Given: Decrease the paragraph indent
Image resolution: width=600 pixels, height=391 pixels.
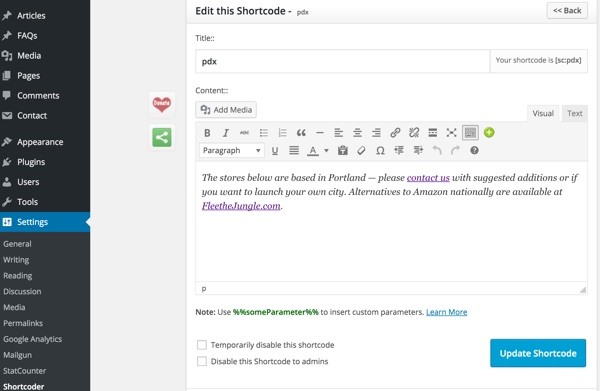Looking at the screenshot, I should coord(399,150).
